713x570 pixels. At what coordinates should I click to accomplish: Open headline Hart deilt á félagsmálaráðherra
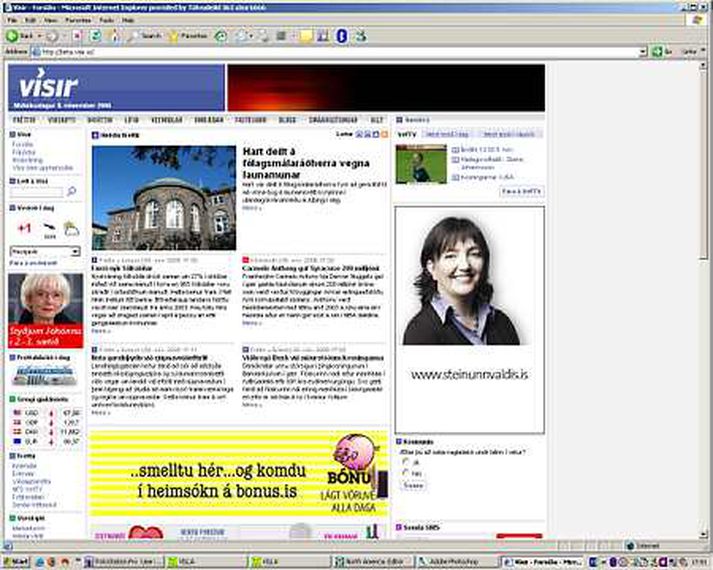tap(306, 163)
